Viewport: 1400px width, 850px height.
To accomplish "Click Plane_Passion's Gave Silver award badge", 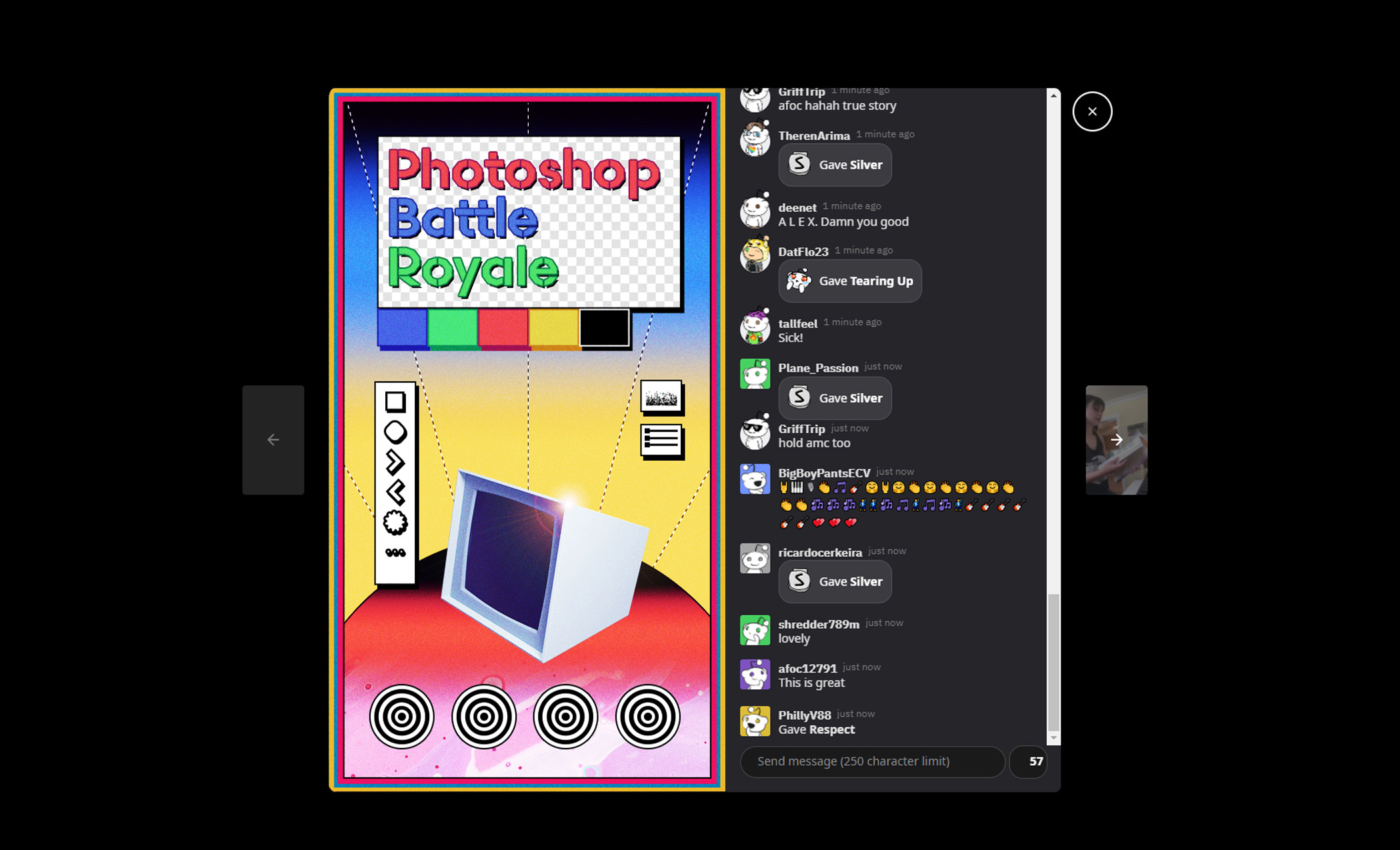I will coord(835,398).
